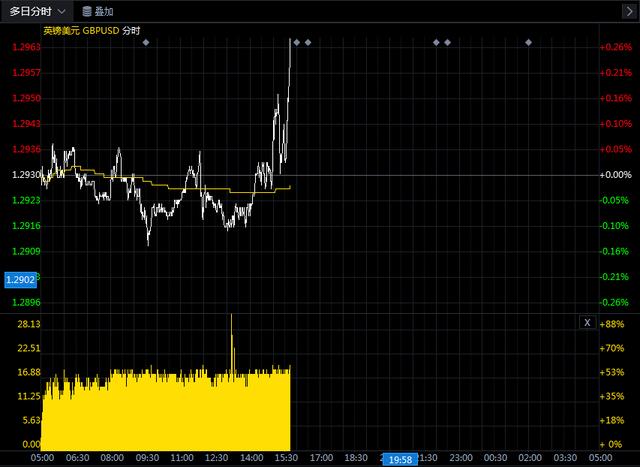Close the volume panel with X
The width and height of the screenshot is (640, 467).
click(x=587, y=323)
